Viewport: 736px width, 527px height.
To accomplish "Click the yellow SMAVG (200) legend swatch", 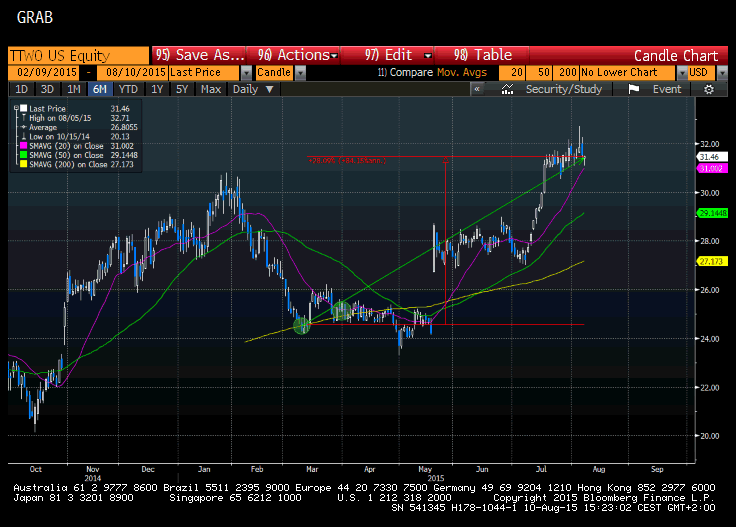I will [23, 164].
